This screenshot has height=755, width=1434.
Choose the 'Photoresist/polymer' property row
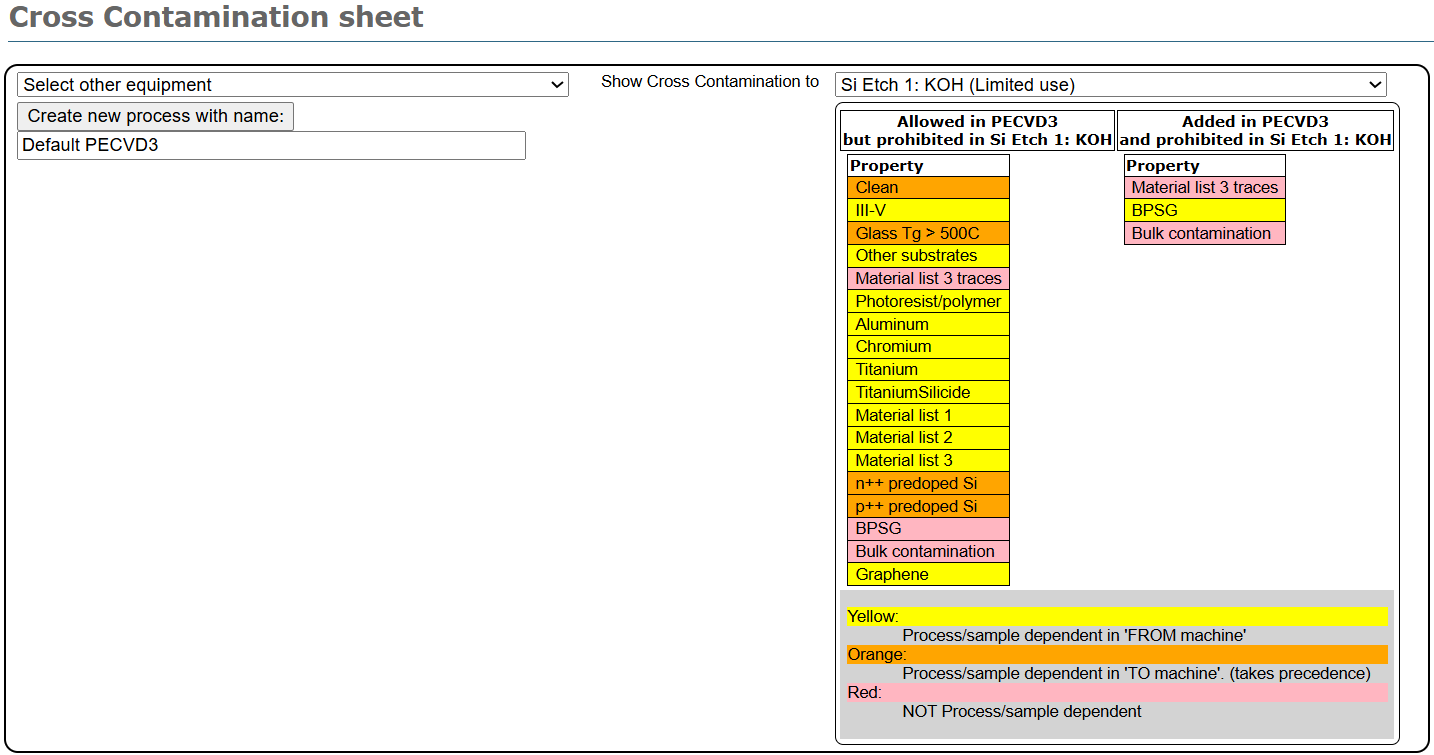(928, 301)
